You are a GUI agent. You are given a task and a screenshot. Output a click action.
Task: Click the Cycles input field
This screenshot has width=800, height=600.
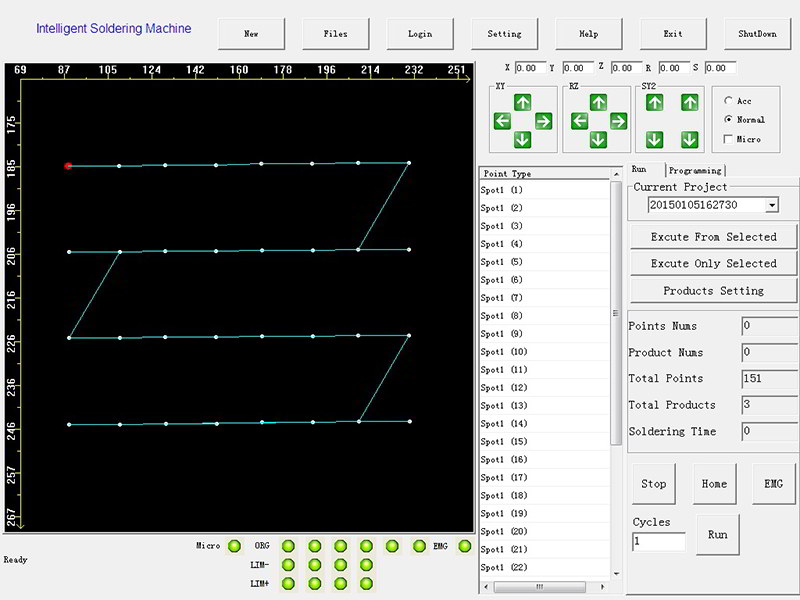coord(659,541)
